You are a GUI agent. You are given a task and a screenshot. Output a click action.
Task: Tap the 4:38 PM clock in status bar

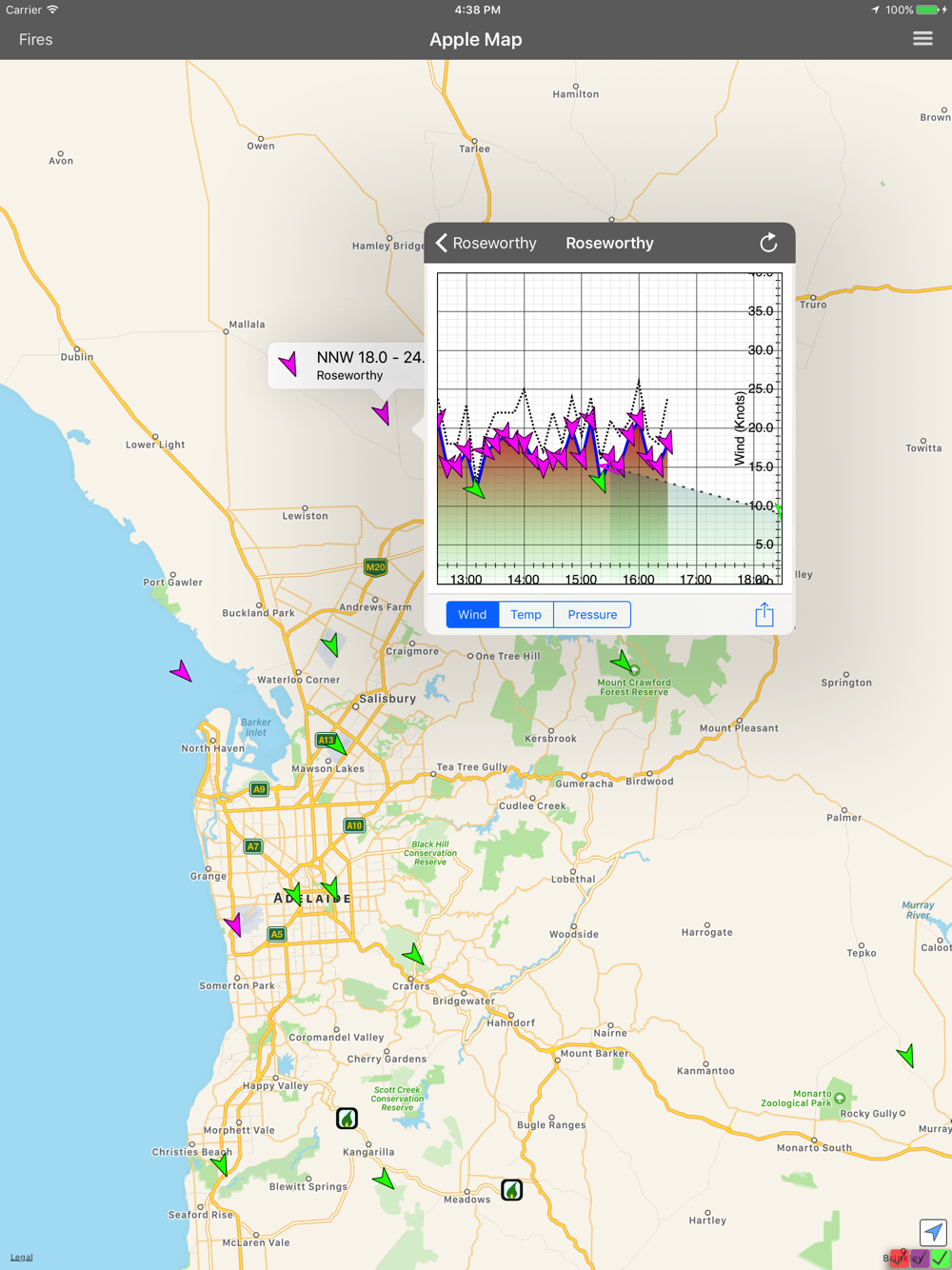click(x=478, y=10)
